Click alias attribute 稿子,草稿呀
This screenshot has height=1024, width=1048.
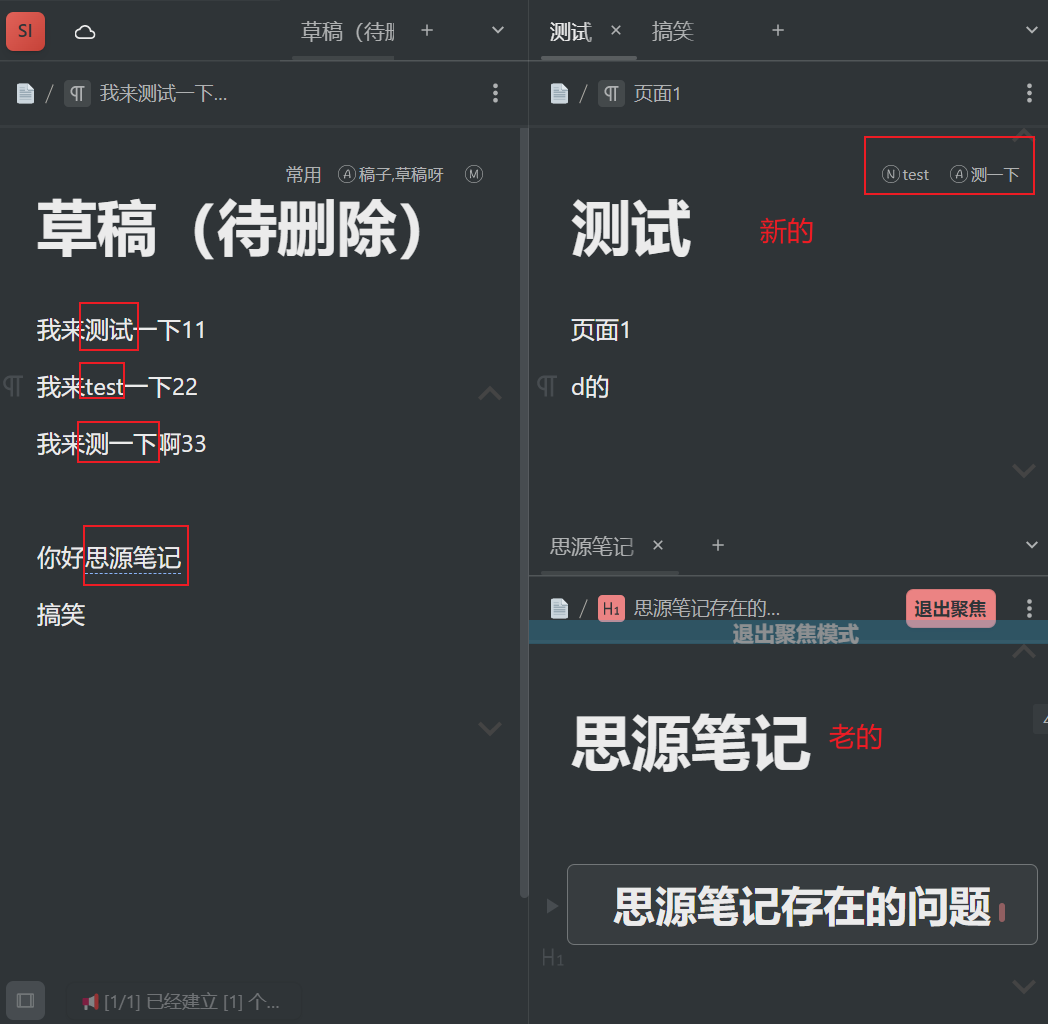391,175
